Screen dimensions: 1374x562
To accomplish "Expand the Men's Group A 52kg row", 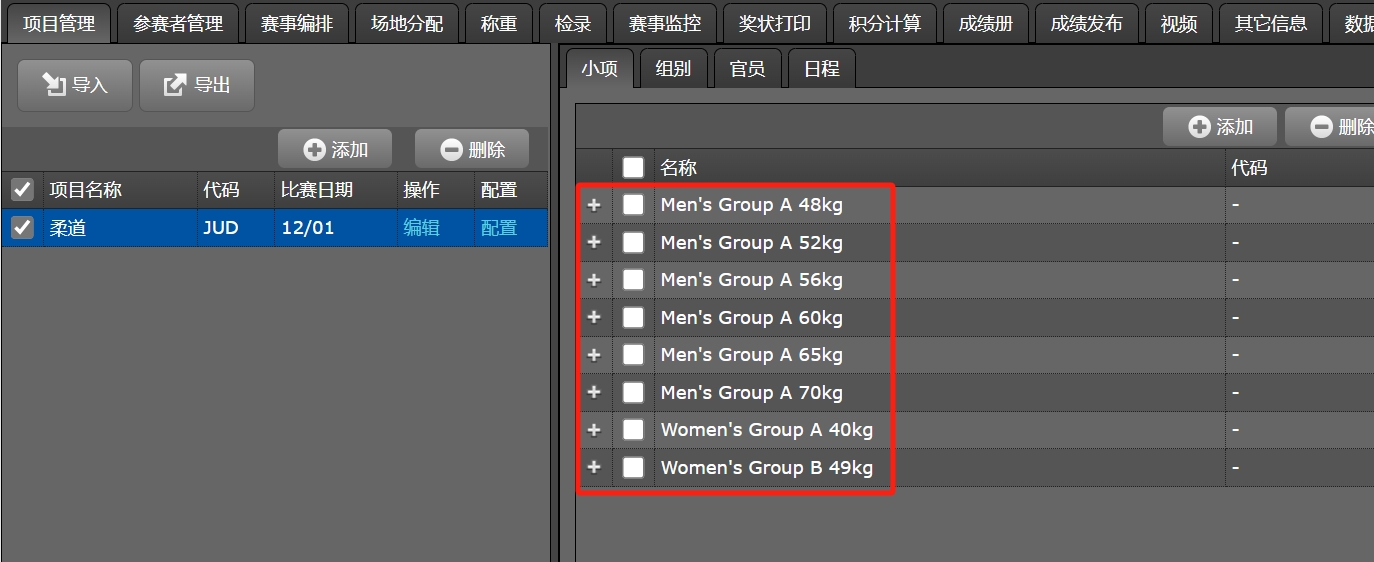I will point(594,243).
